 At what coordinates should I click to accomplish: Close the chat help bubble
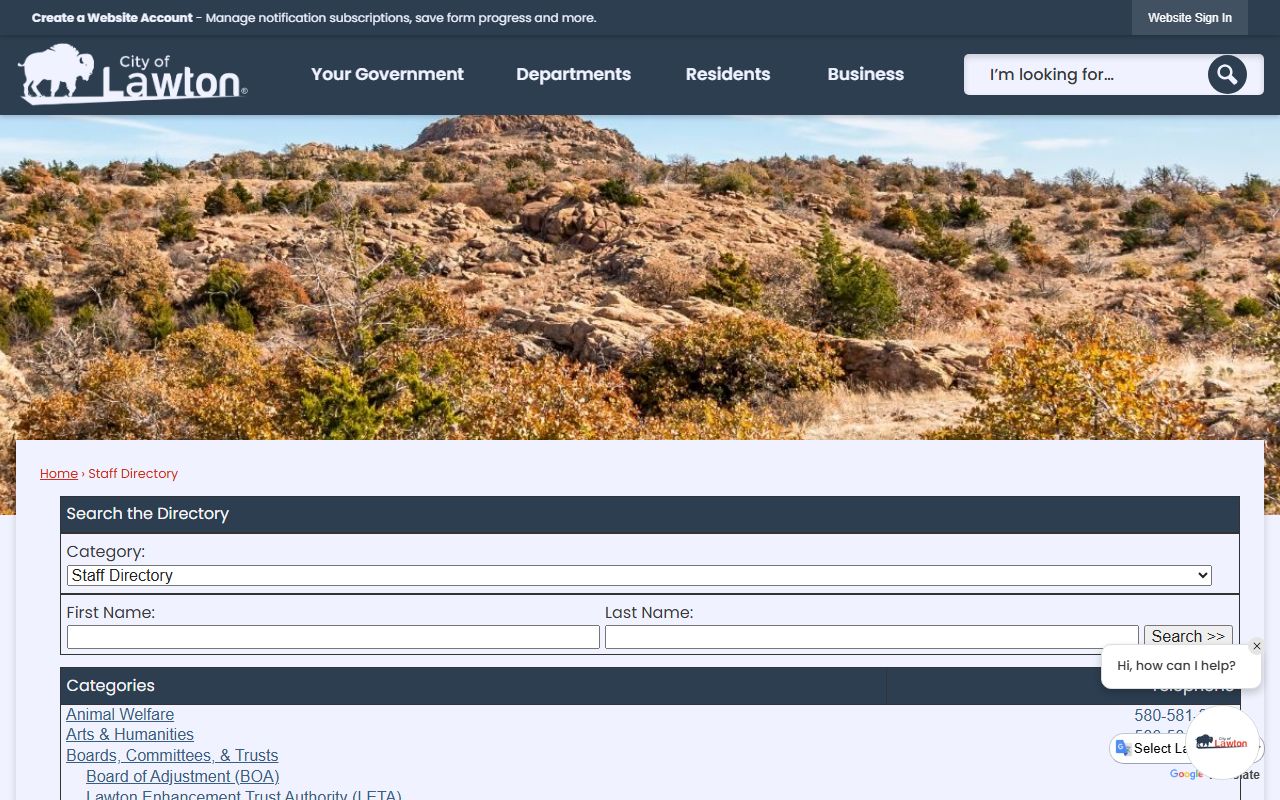(x=1257, y=646)
